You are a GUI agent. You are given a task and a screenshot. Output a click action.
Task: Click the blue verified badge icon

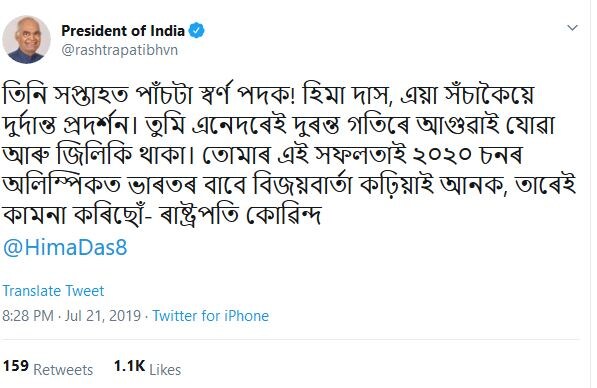pos(197,30)
